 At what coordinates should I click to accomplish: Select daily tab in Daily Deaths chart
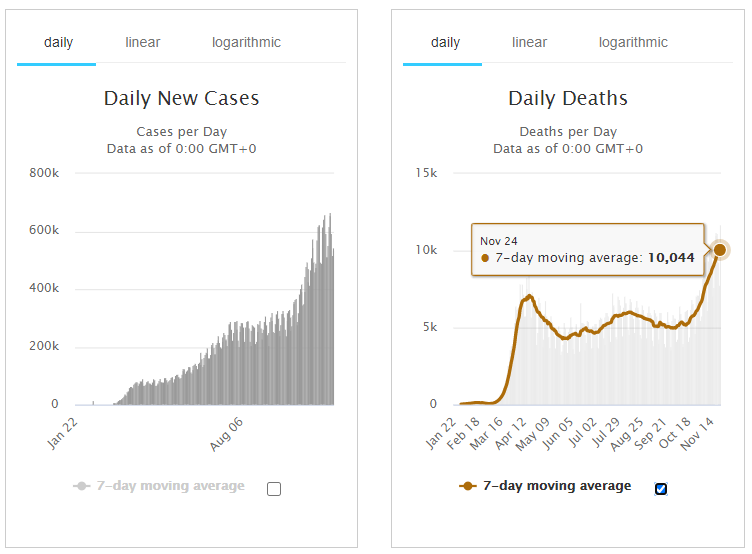(445, 43)
